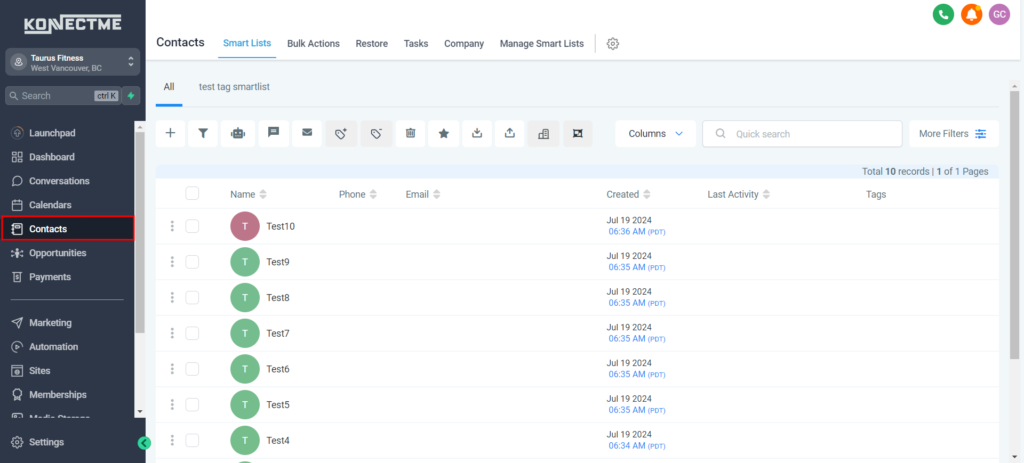
Task: Open the Columns dropdown
Action: pyautogui.click(x=655, y=133)
